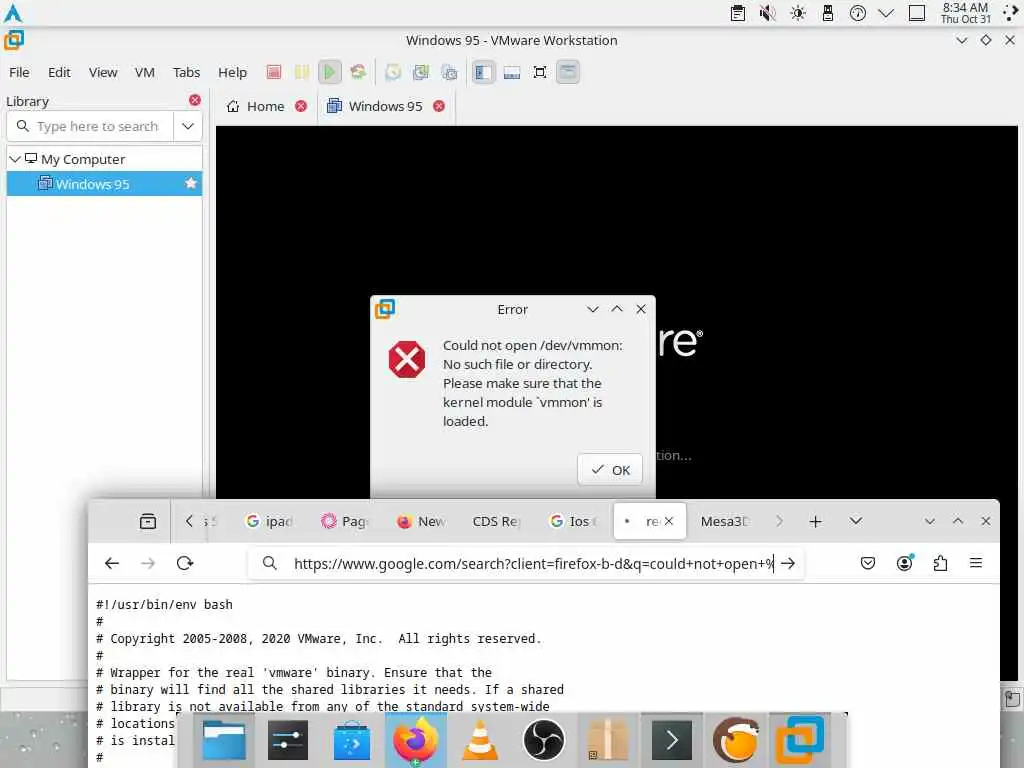
Task: Open the library search filter dropdown
Action: click(188, 126)
